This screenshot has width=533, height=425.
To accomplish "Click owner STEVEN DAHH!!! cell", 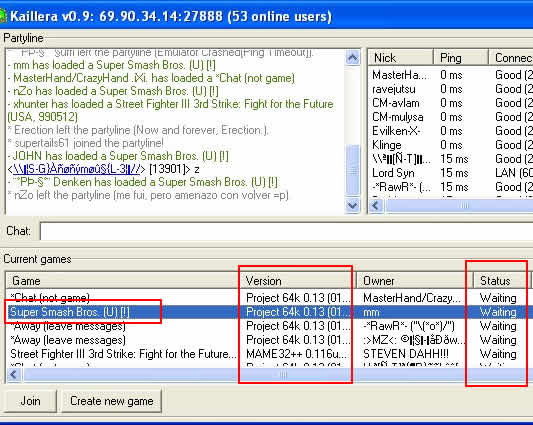I will pos(406,354).
